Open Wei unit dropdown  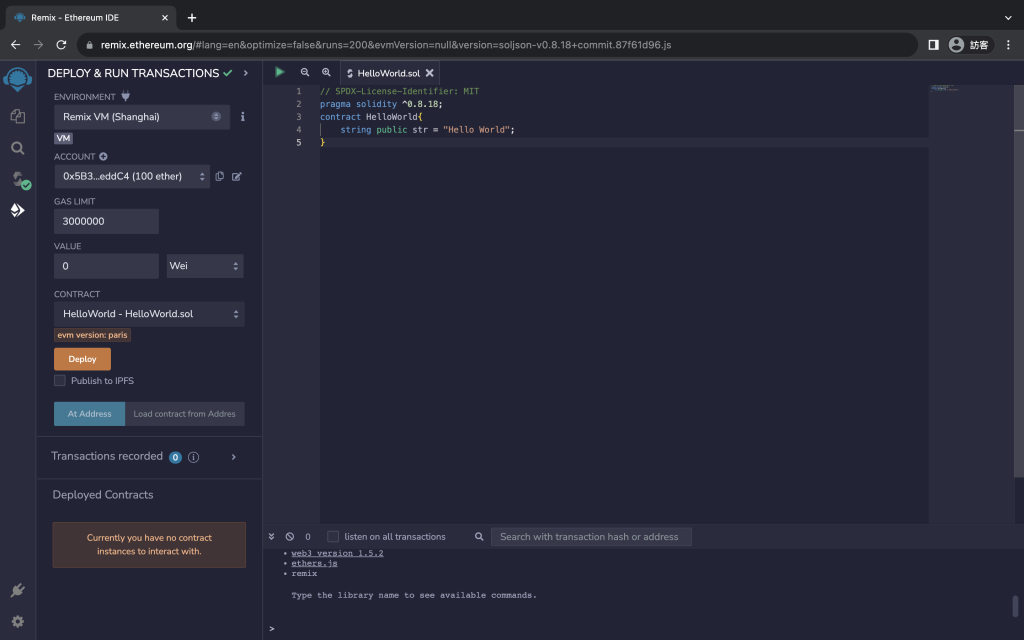[205, 266]
